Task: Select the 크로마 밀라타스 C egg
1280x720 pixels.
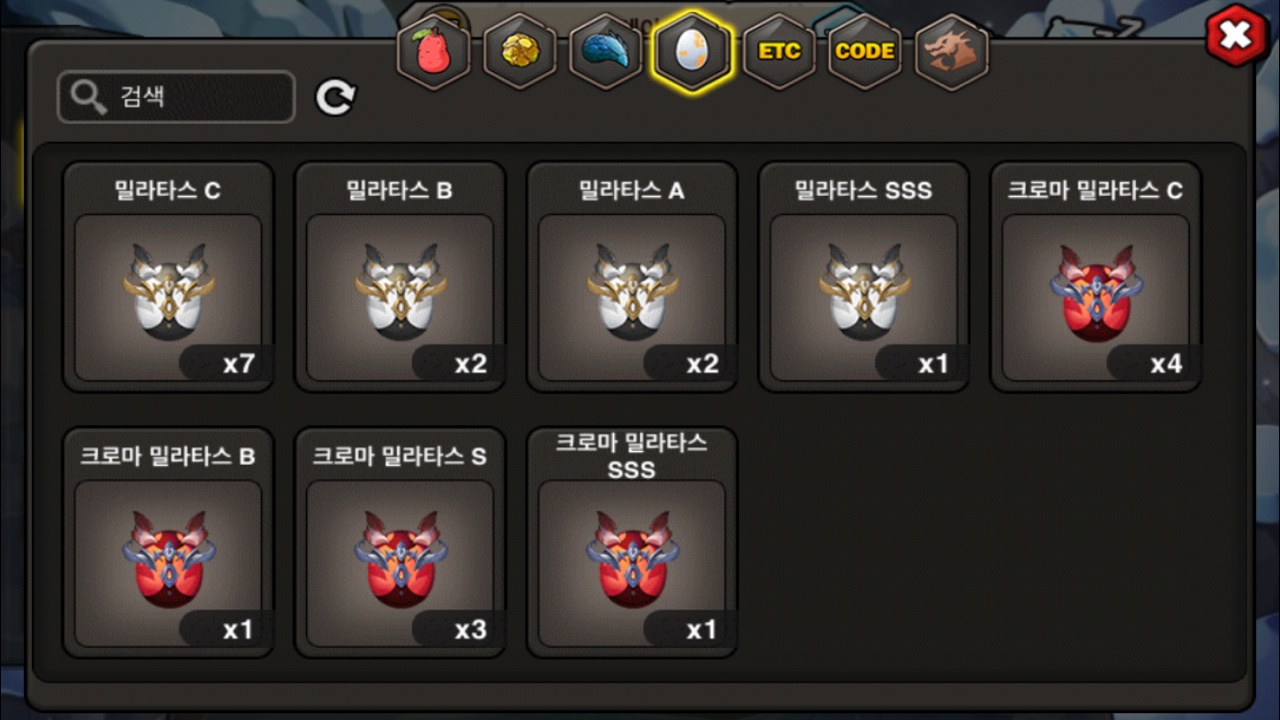Action: tap(1096, 277)
